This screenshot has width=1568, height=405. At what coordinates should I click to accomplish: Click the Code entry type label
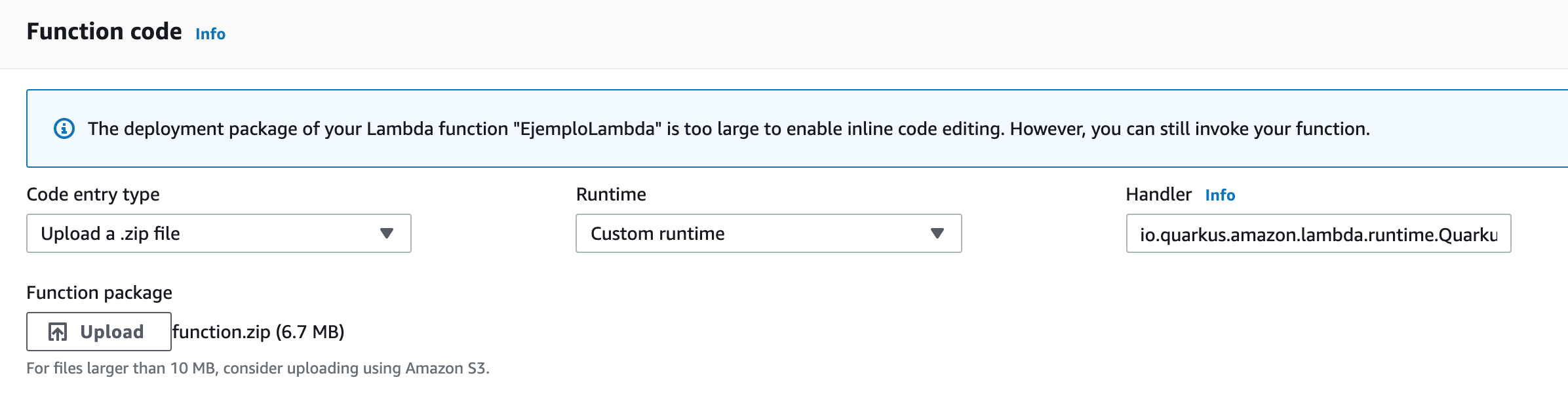click(x=93, y=195)
